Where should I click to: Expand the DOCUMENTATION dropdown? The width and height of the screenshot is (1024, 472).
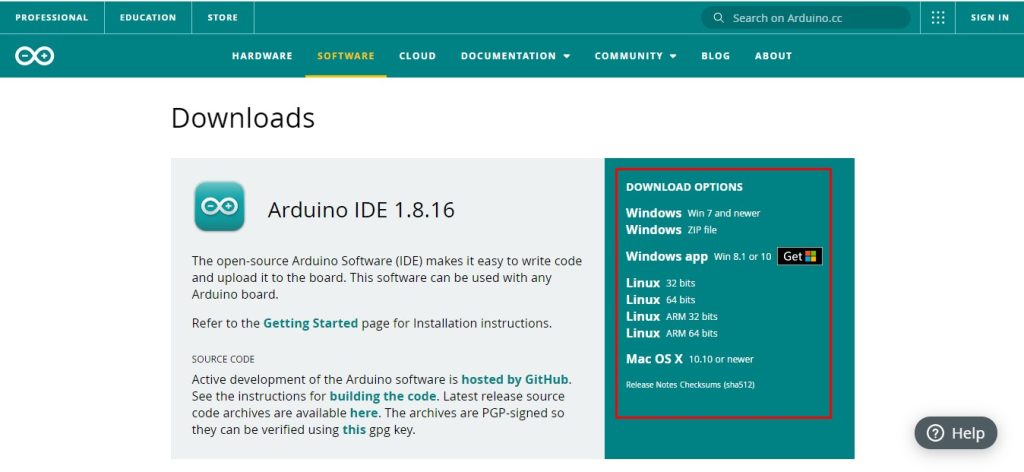tap(515, 56)
